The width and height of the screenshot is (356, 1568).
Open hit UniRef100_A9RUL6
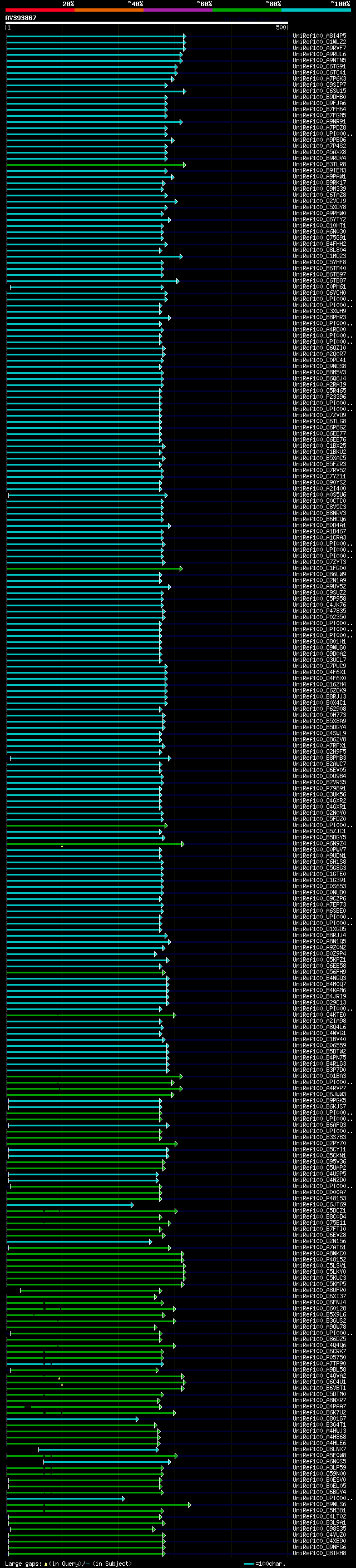point(319,54)
